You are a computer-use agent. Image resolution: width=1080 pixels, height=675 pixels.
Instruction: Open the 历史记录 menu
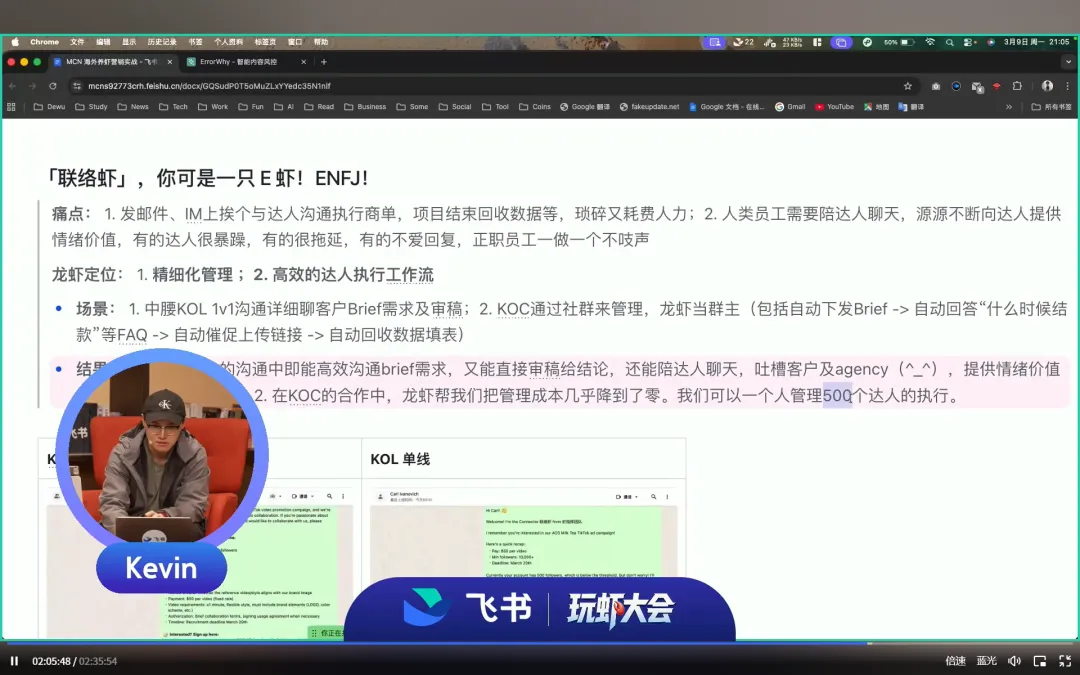pyautogui.click(x=162, y=42)
